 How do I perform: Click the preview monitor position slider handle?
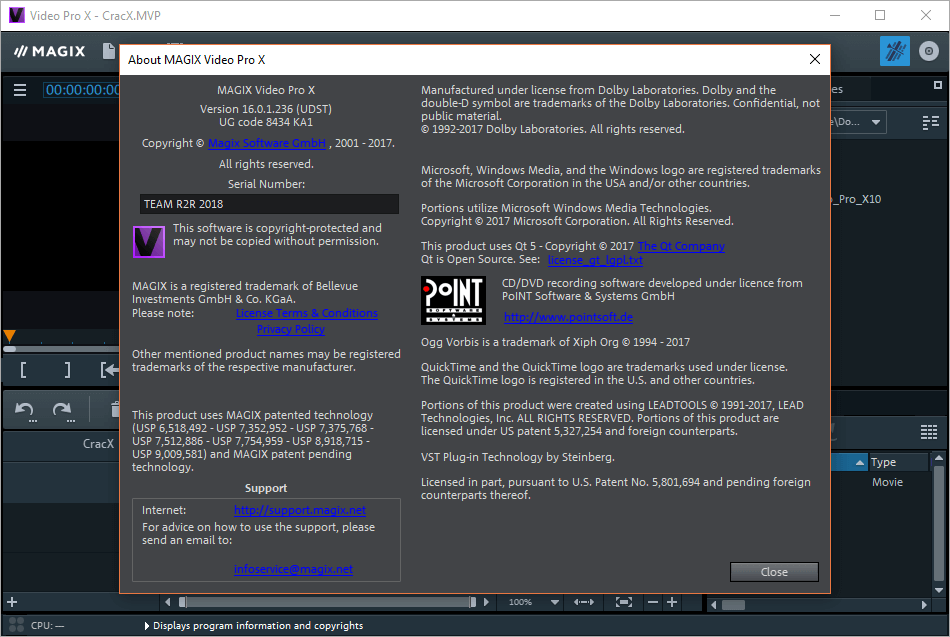(10, 349)
